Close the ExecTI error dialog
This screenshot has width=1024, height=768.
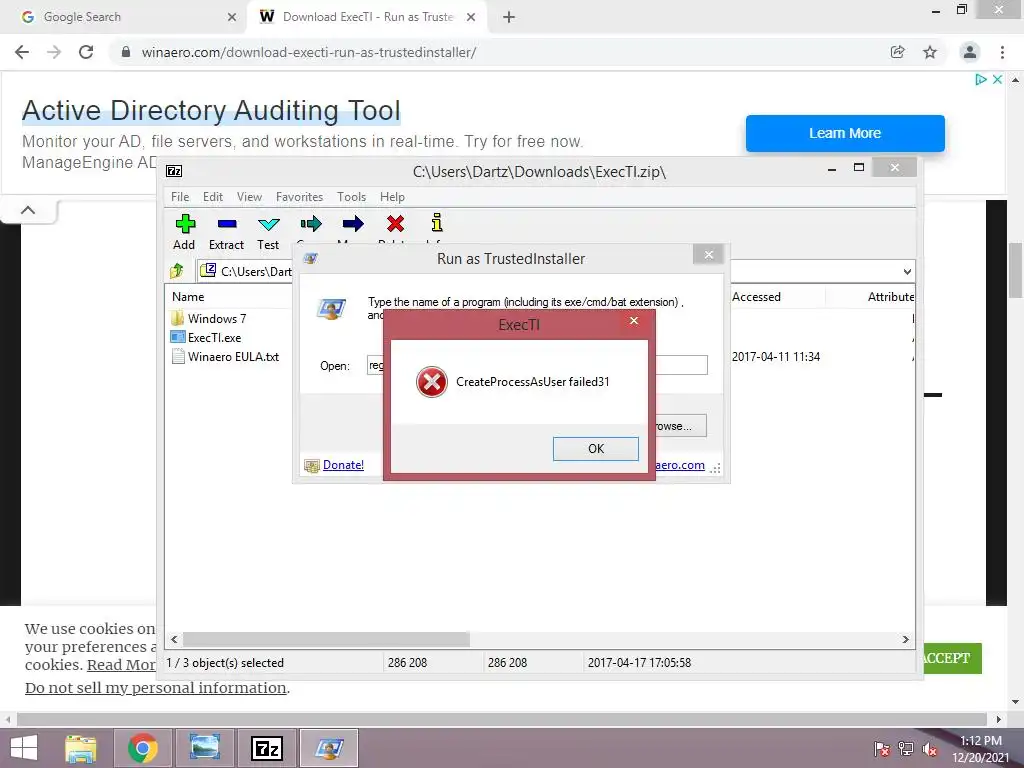point(633,320)
